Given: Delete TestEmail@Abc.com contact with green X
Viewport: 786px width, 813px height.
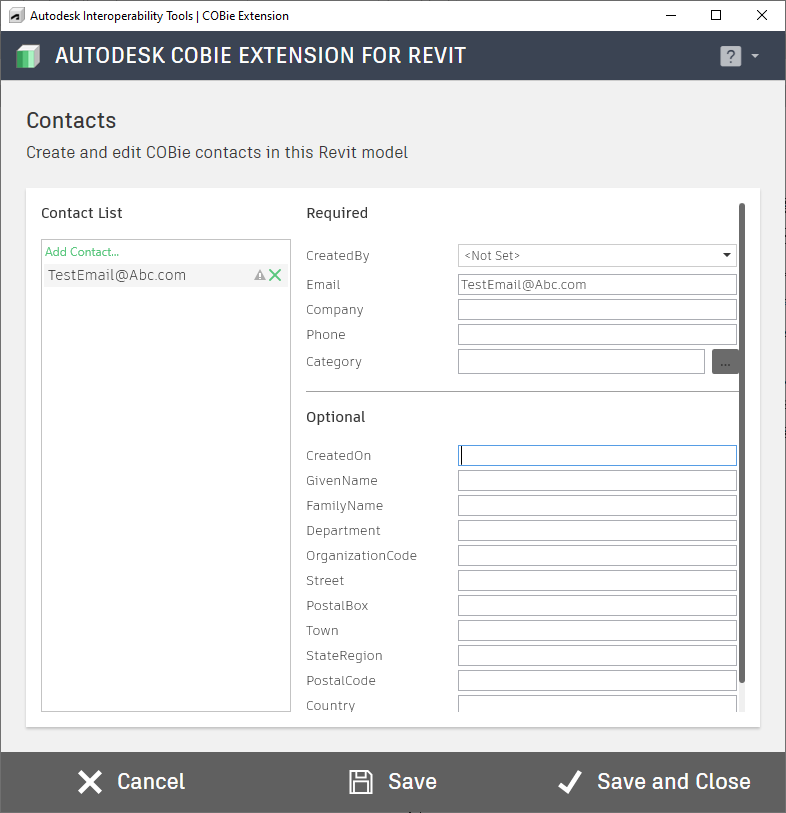Looking at the screenshot, I should (x=275, y=275).
